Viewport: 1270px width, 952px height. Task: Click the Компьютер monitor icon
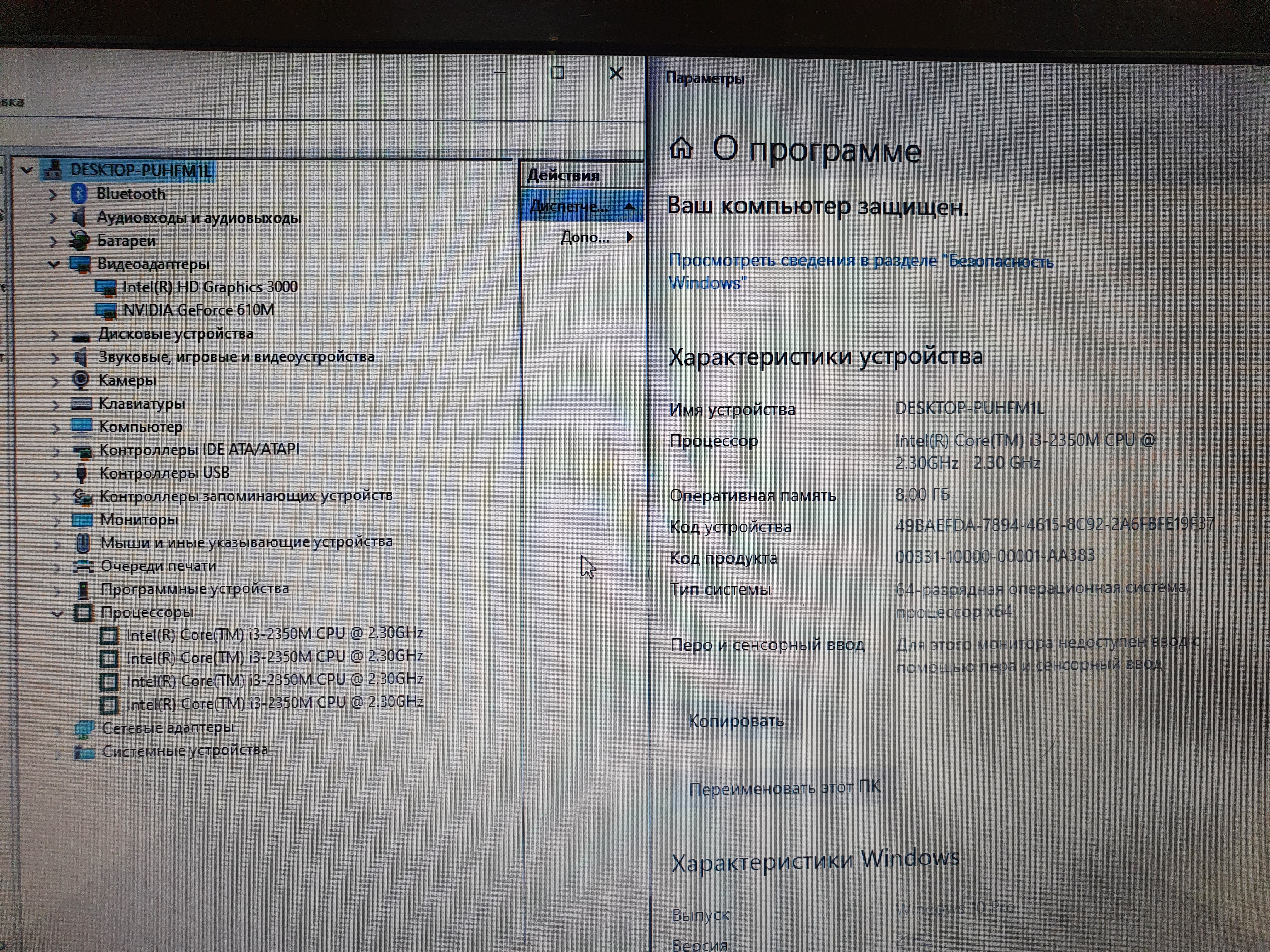tap(82, 427)
